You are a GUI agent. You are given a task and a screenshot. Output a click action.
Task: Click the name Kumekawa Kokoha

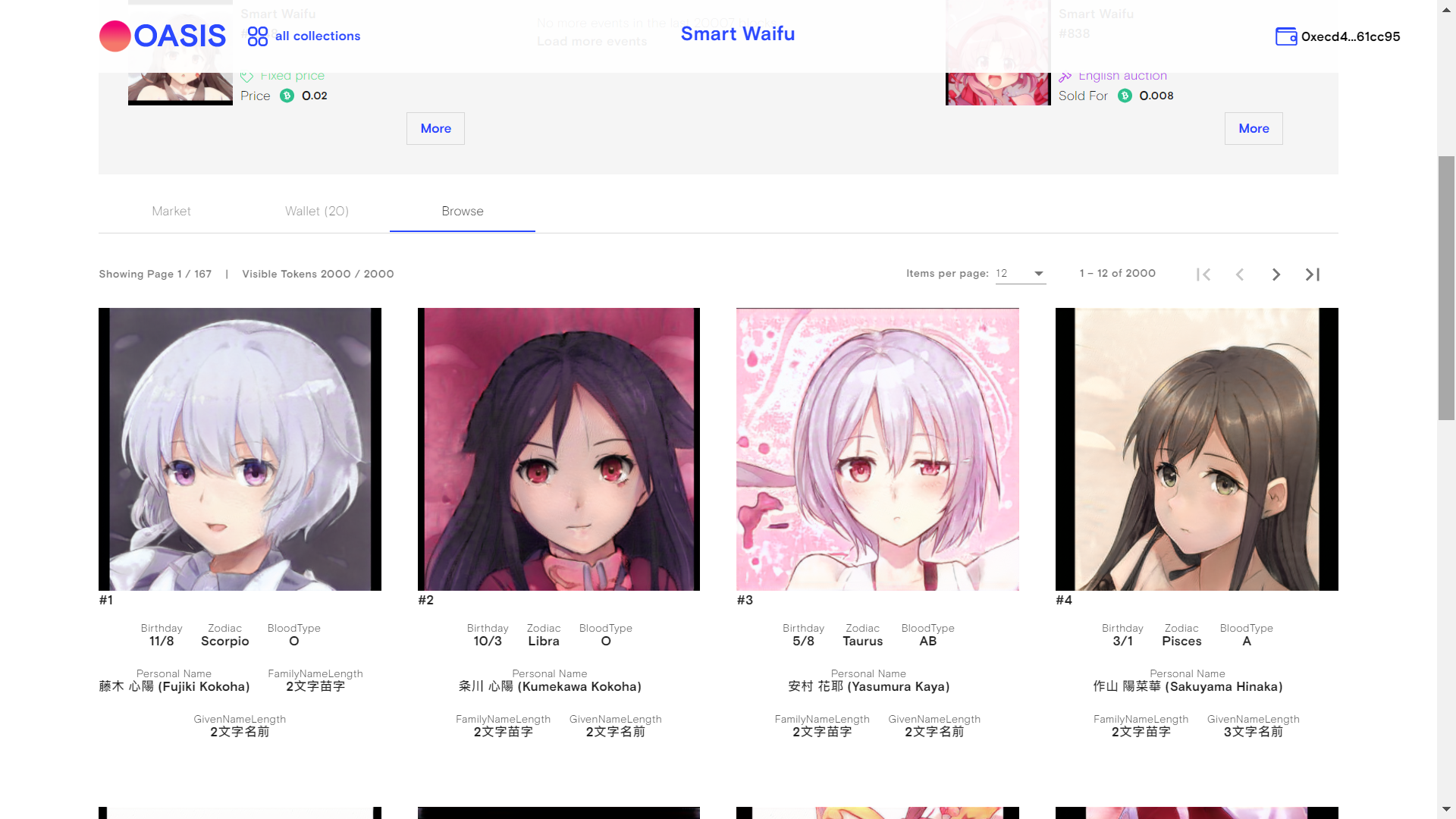550,687
